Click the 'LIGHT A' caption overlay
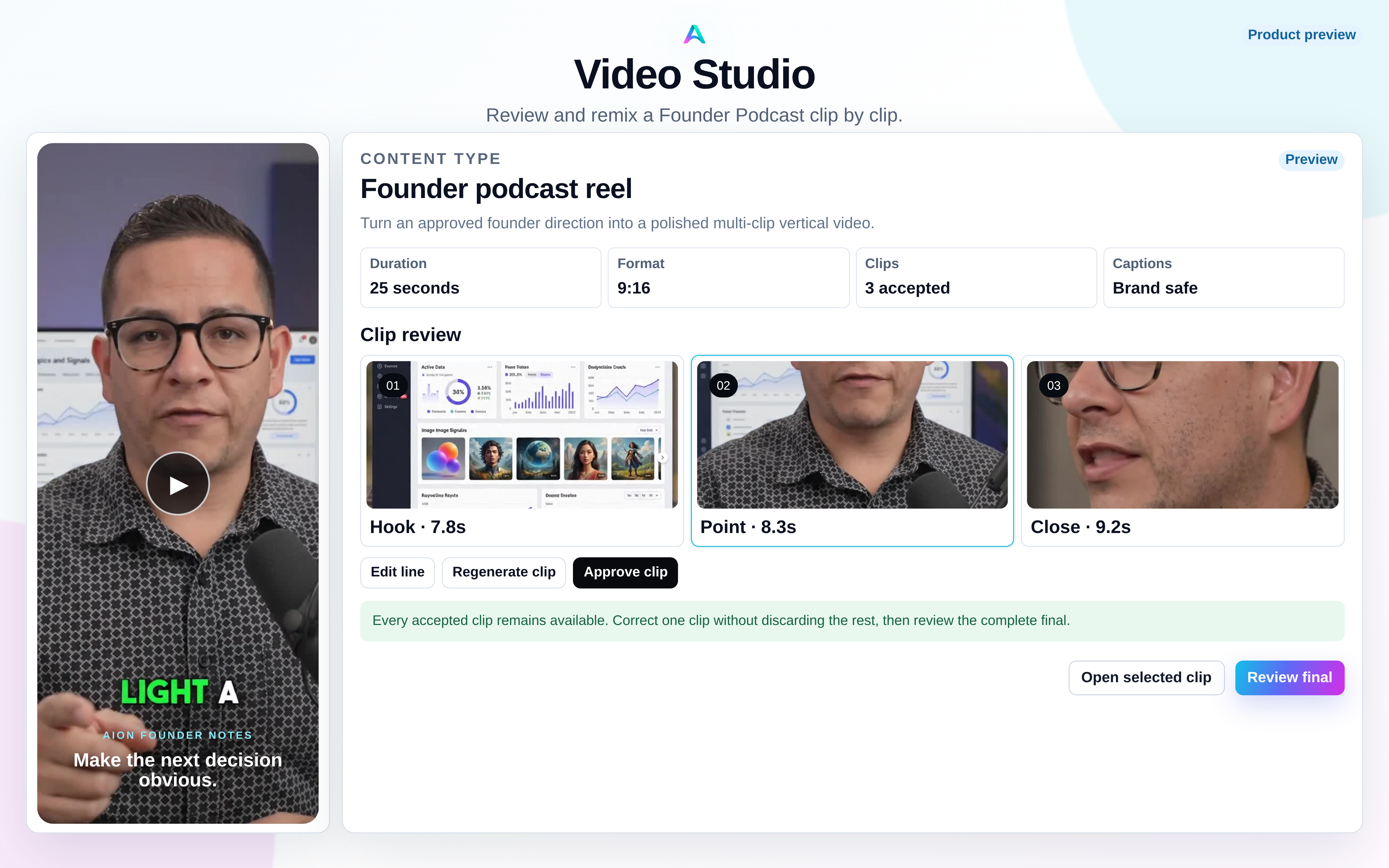Image resolution: width=1389 pixels, height=868 pixels. click(180, 692)
